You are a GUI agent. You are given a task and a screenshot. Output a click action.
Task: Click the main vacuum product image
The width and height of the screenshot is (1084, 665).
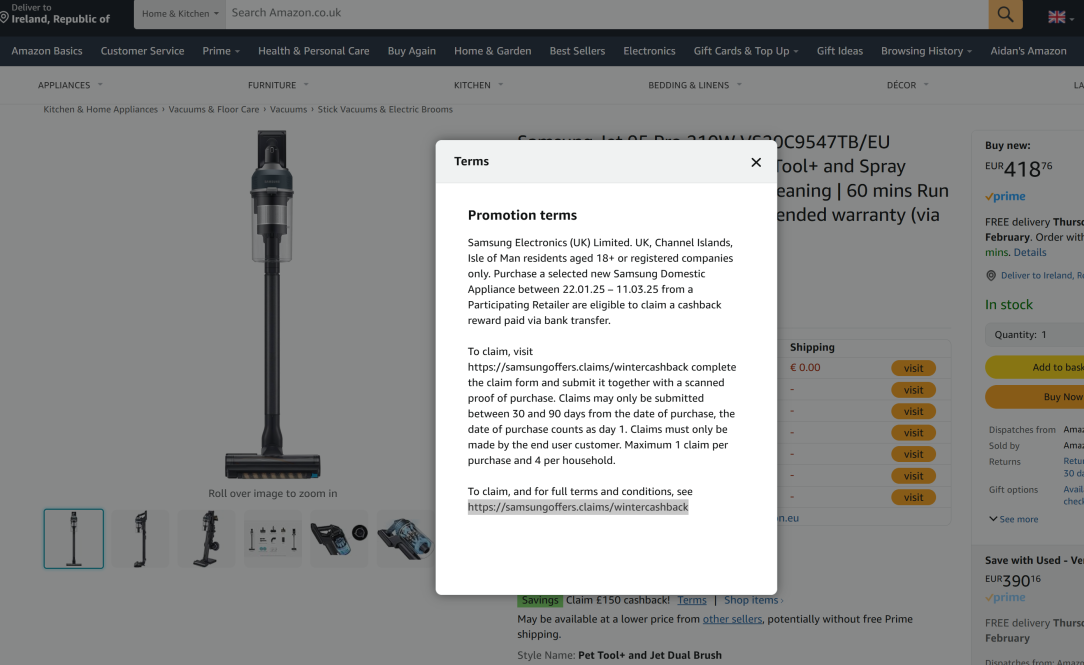click(272, 304)
